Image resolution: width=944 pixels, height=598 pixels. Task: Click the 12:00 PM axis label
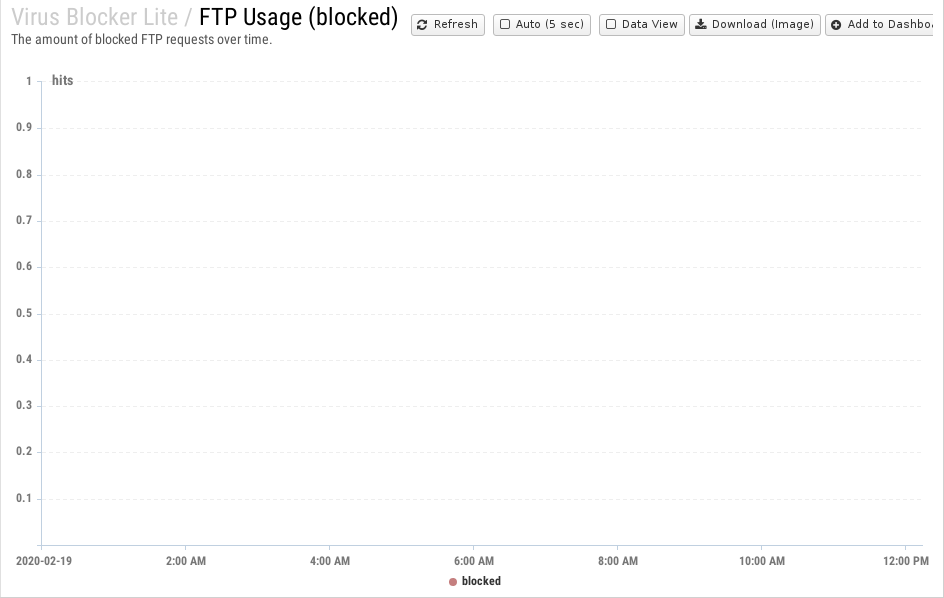pyautogui.click(x=906, y=561)
